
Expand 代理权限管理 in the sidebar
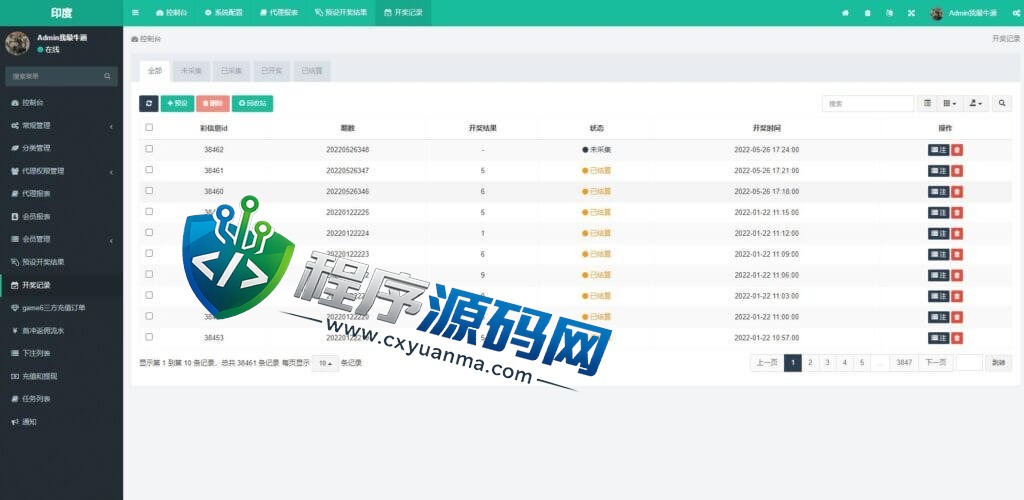[x=61, y=171]
